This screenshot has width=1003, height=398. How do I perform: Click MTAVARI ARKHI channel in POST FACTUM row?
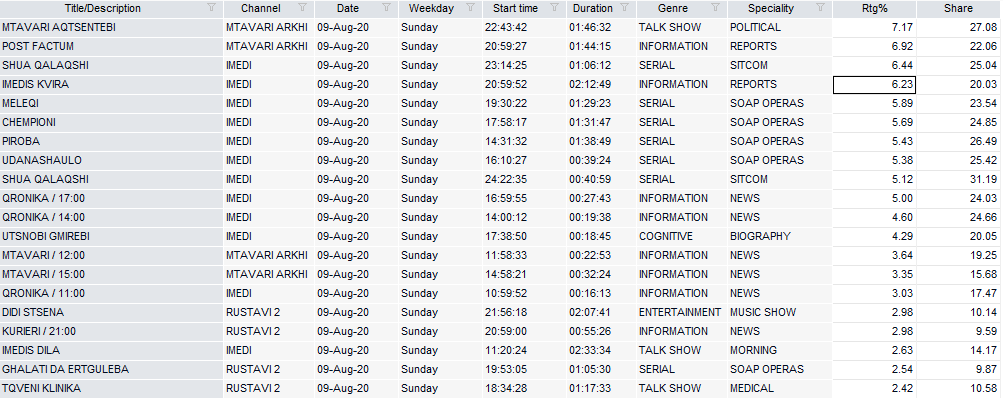point(269,46)
